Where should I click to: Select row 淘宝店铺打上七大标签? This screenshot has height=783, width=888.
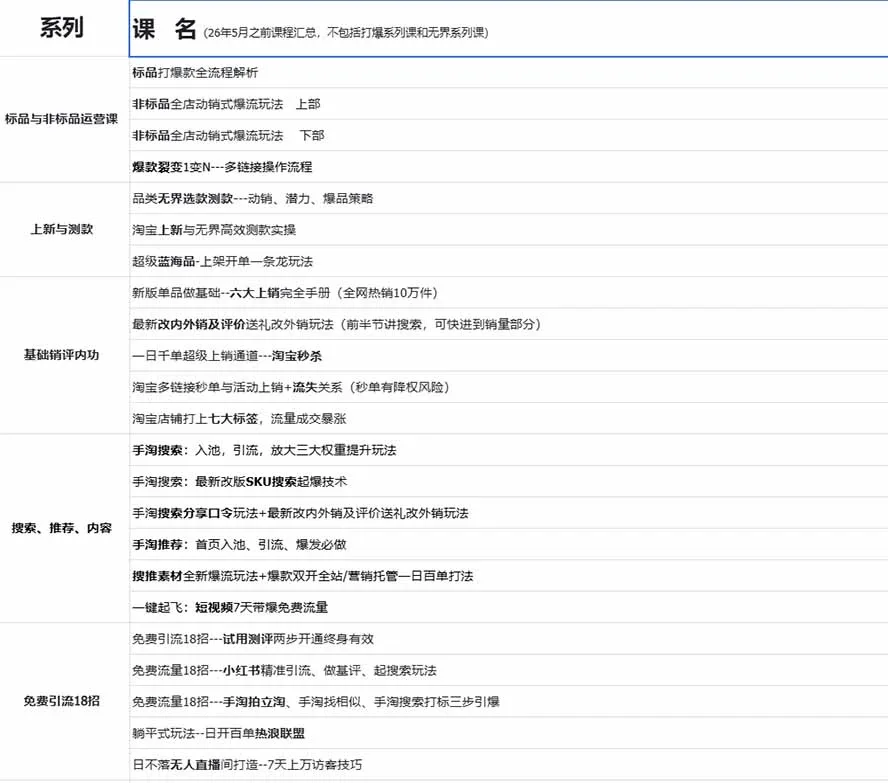509,418
